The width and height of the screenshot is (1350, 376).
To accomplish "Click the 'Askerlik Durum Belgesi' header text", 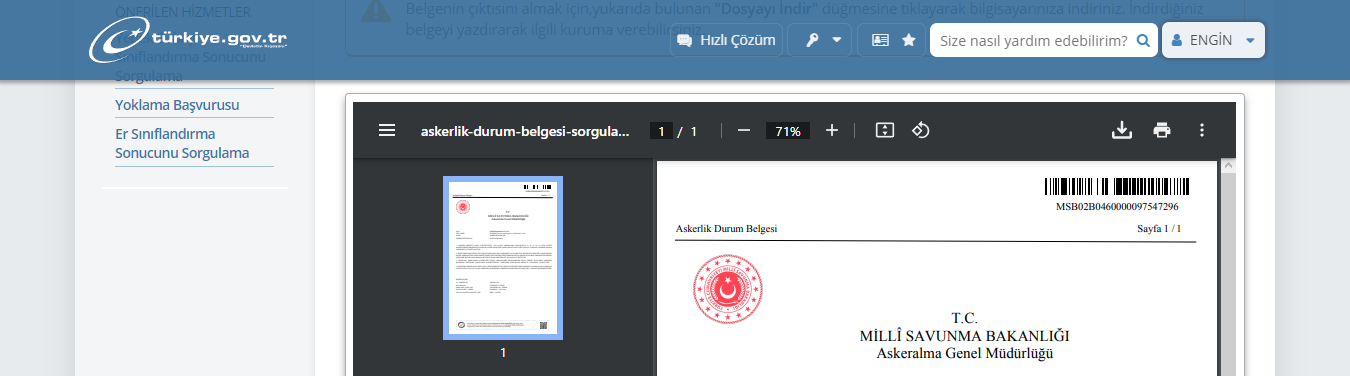I will coord(727,229).
